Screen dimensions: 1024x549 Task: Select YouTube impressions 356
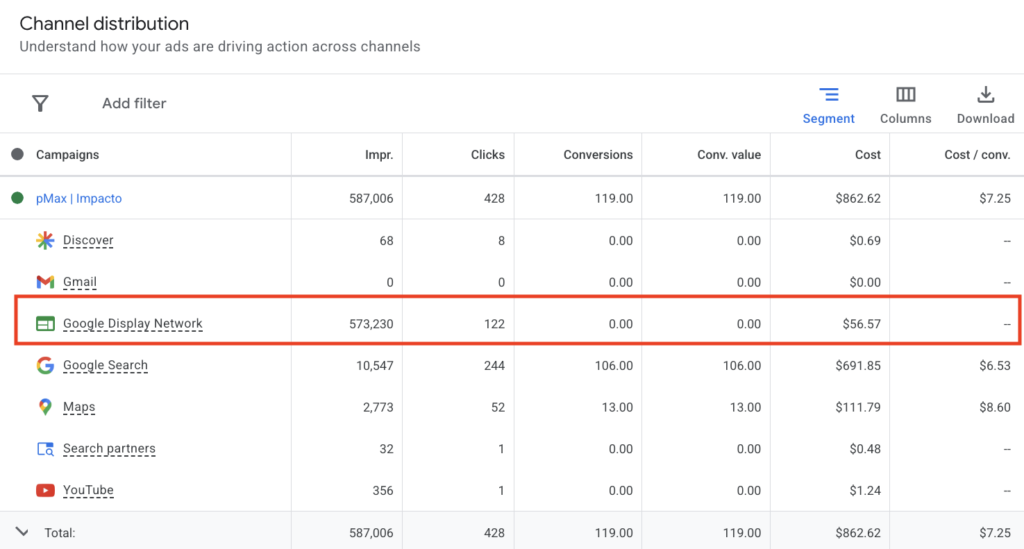[383, 490]
